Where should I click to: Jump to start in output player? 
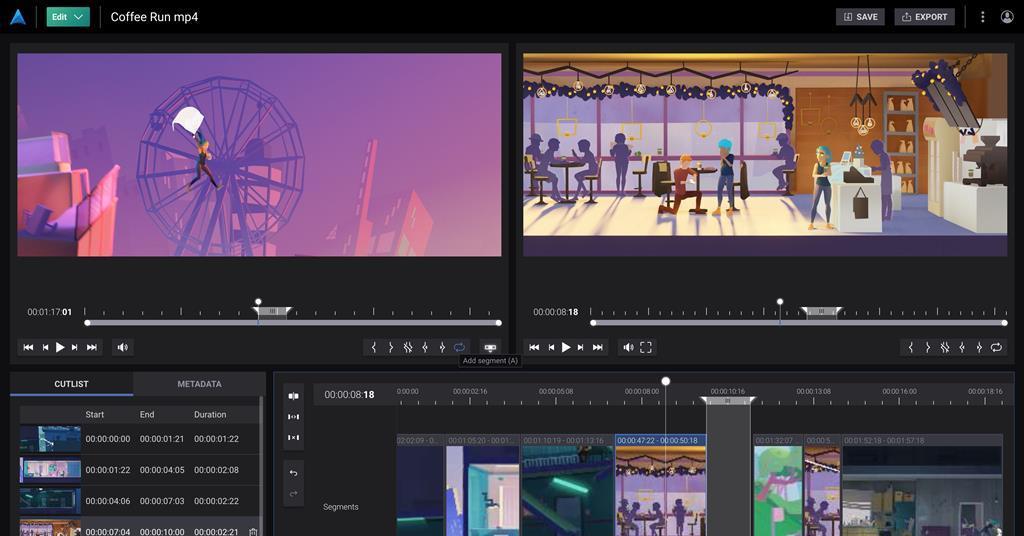[534, 347]
